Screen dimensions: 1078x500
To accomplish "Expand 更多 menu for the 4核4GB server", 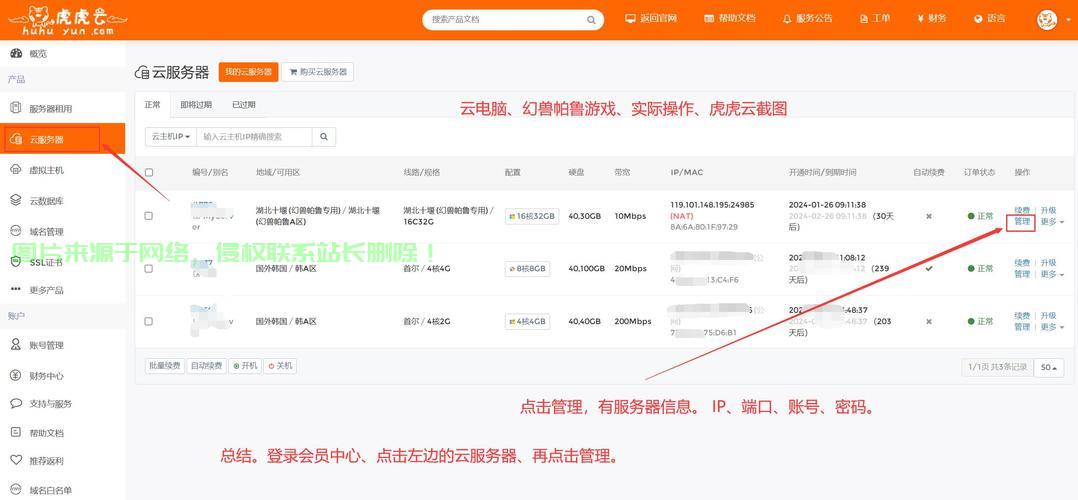I will (x=1052, y=327).
